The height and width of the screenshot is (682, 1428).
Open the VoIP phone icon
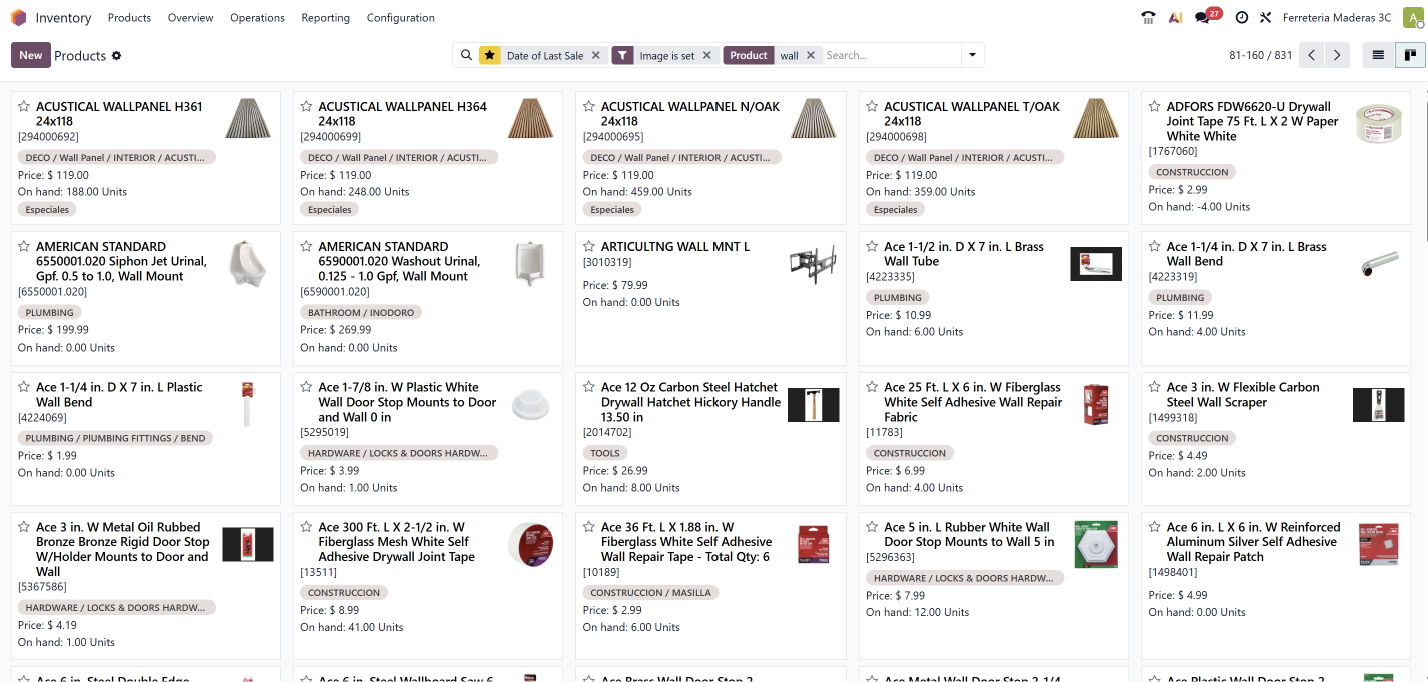(1148, 18)
